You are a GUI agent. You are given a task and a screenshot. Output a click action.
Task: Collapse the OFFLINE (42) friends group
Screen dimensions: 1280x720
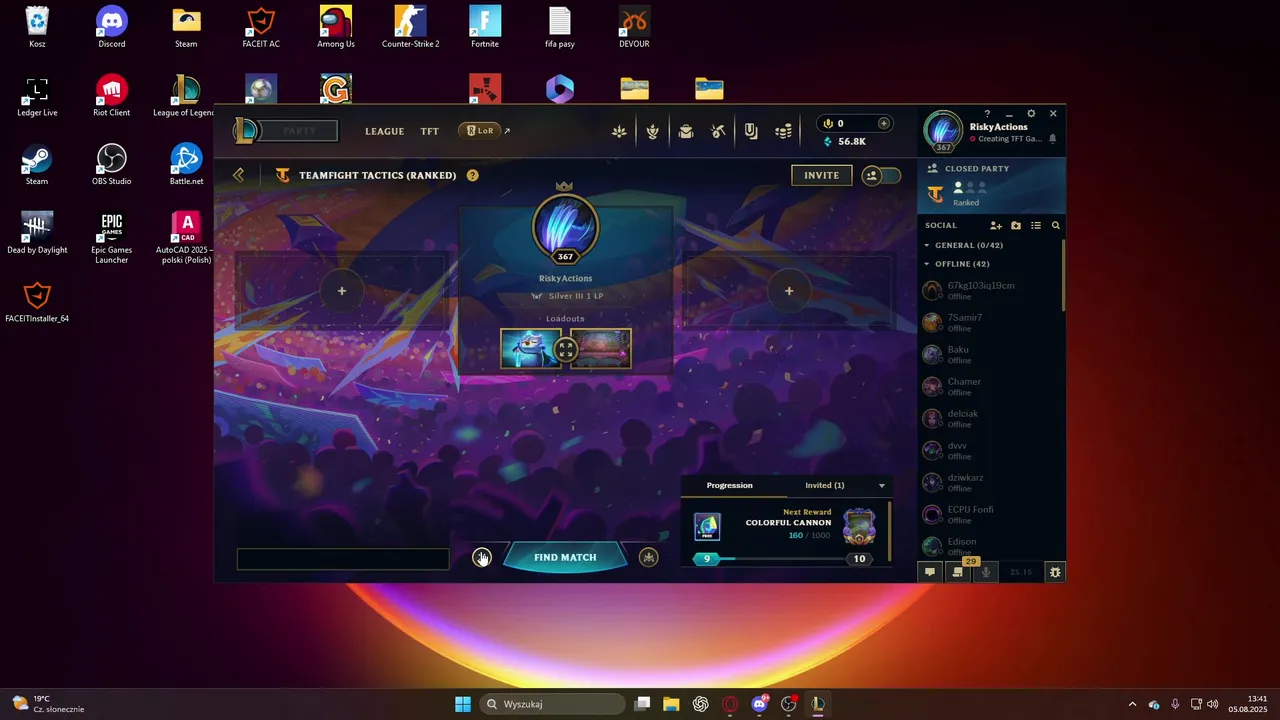[x=956, y=264]
